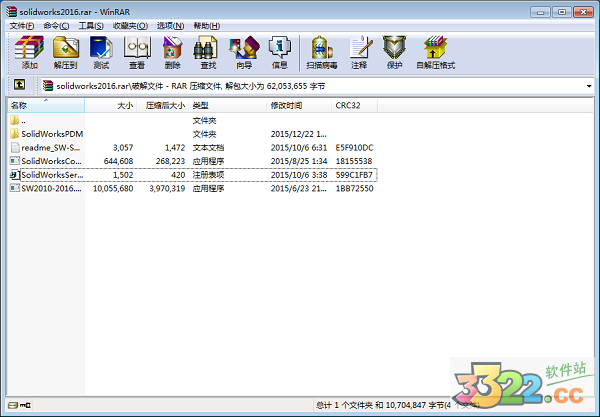600x417 pixels.
Task: Open the 收藏夹(O) menu
Action: (130, 26)
